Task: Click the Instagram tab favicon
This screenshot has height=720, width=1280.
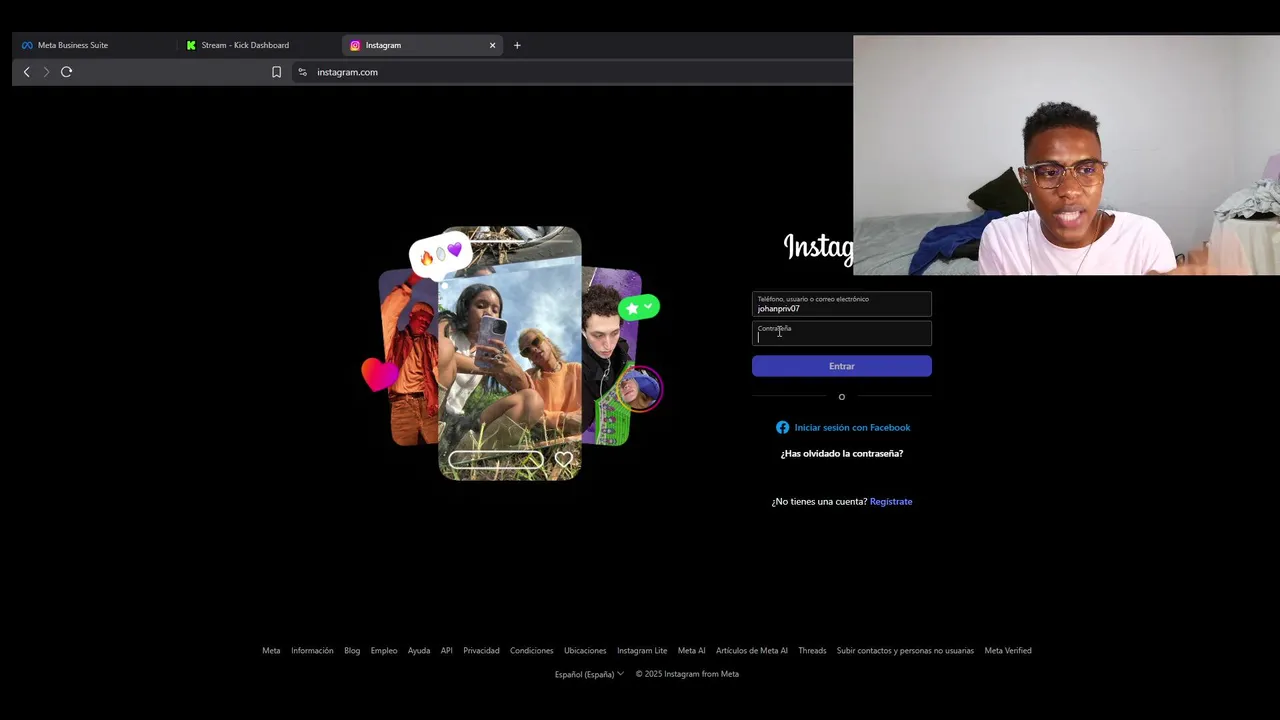Action: coord(355,45)
